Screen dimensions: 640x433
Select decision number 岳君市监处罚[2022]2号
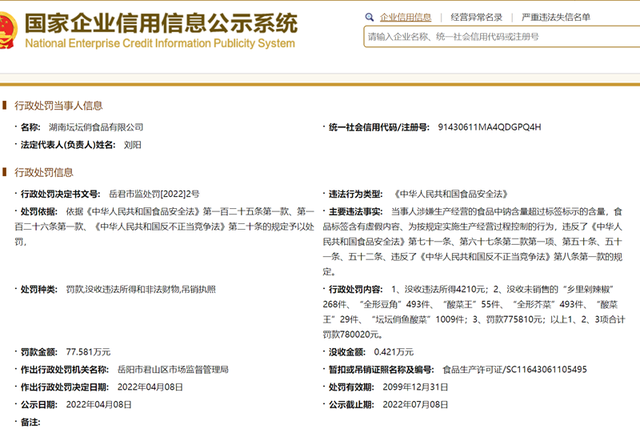154,194
